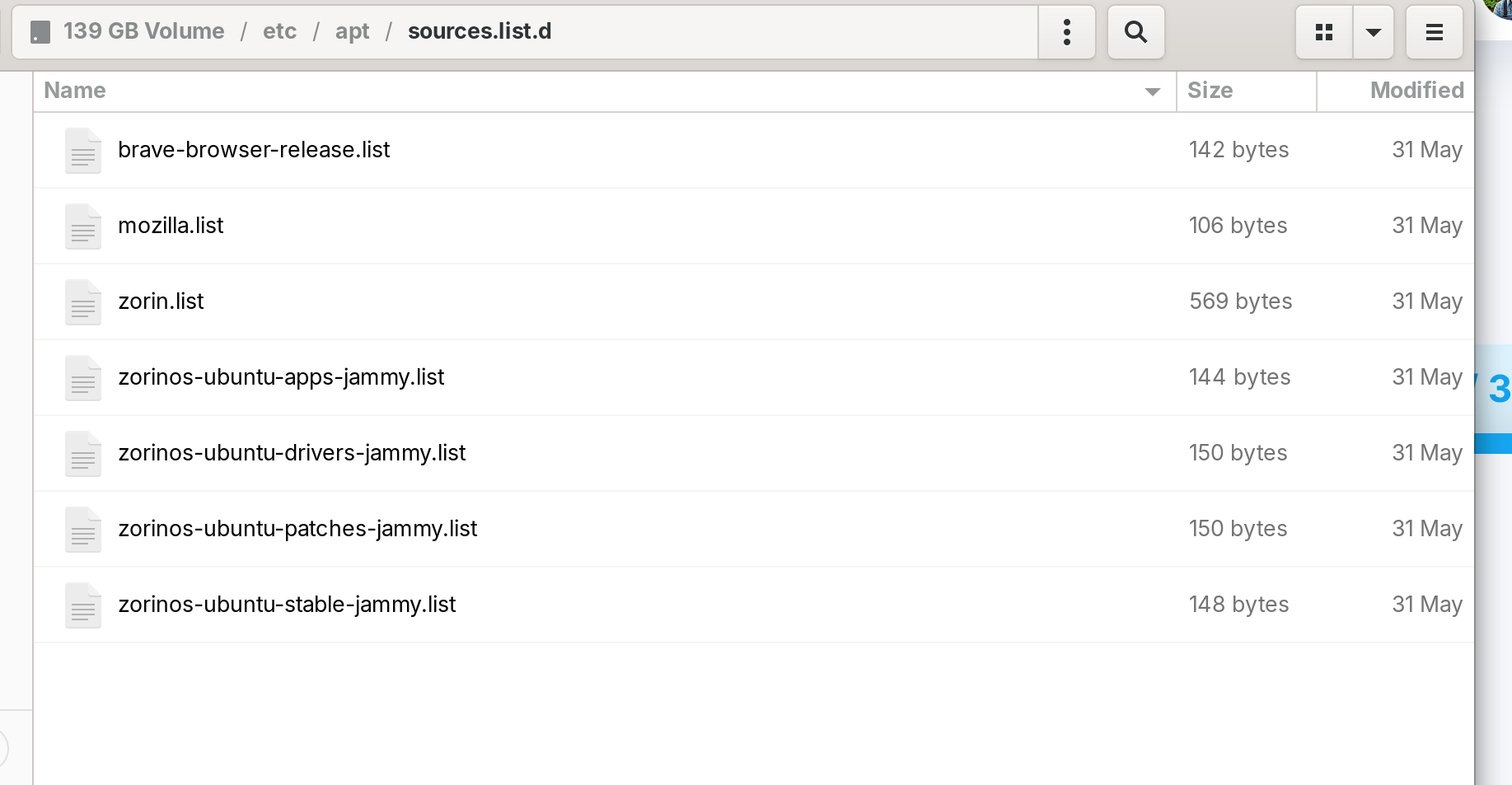Select zorinos-ubuntu-patches-jammy.list file

(x=297, y=529)
